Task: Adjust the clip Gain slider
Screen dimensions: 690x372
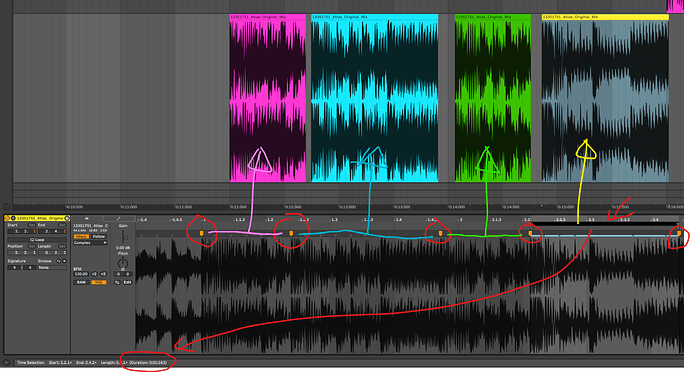Action: click(x=124, y=237)
